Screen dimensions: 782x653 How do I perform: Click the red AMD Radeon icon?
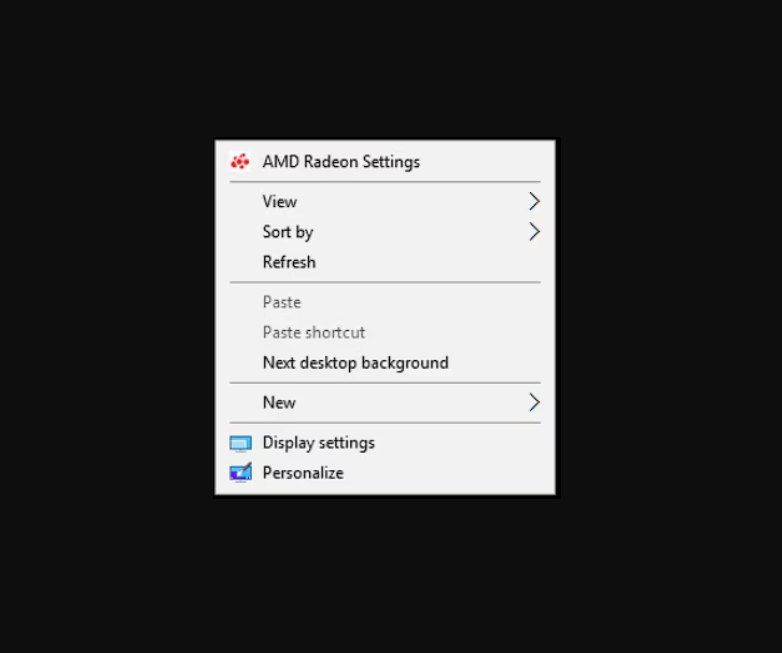tap(240, 162)
